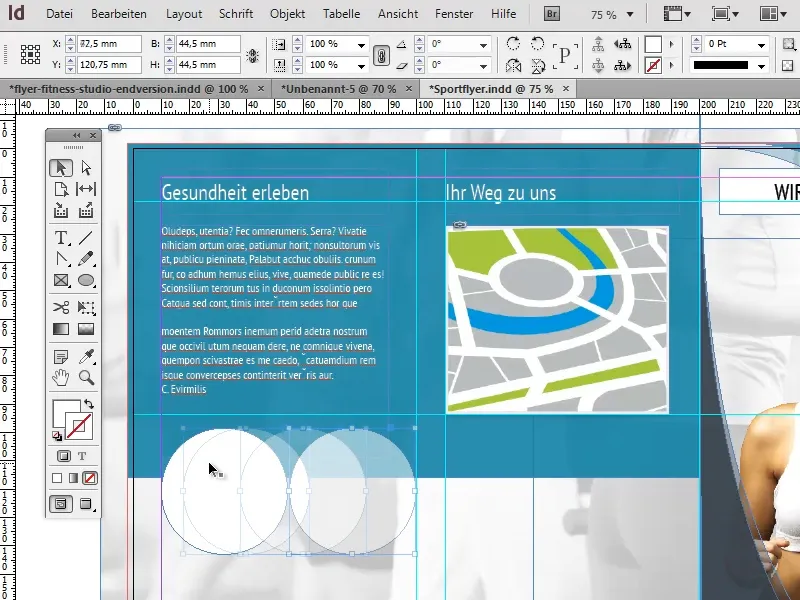Open zoom level dropdown at 75 %
The height and width of the screenshot is (600, 800).
[630, 15]
